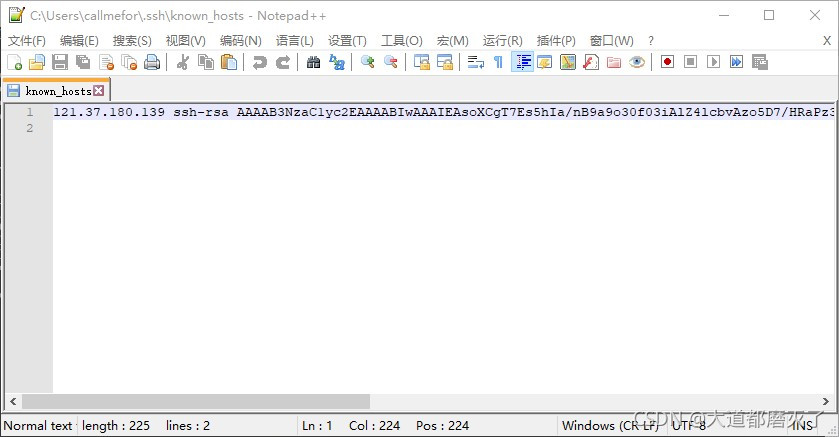Open user-defined language dialog icon
839x437 pixels.
545,63
